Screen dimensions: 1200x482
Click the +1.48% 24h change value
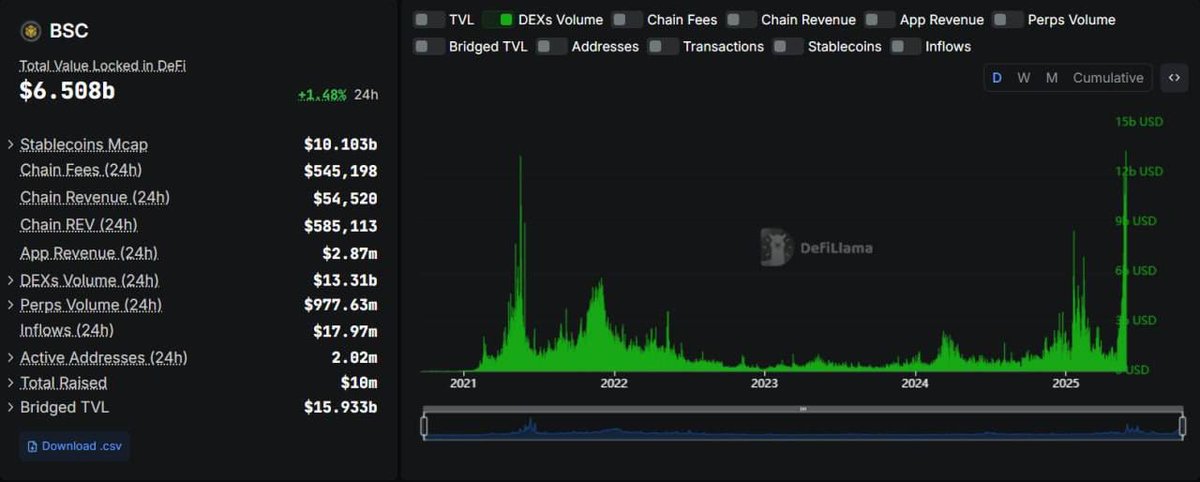tap(322, 95)
